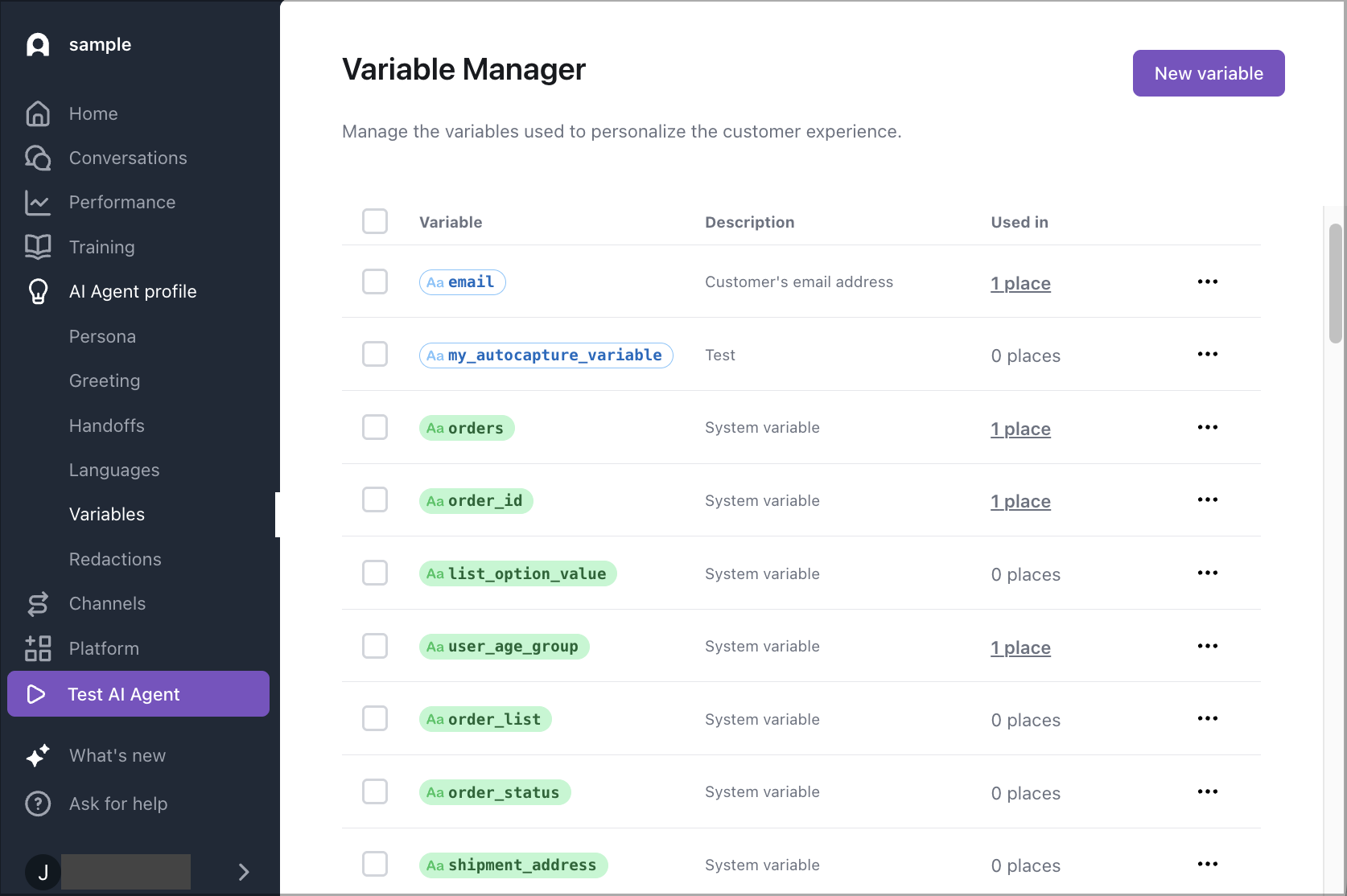Click the vertical scrollbar thumb on the right

click(1336, 283)
